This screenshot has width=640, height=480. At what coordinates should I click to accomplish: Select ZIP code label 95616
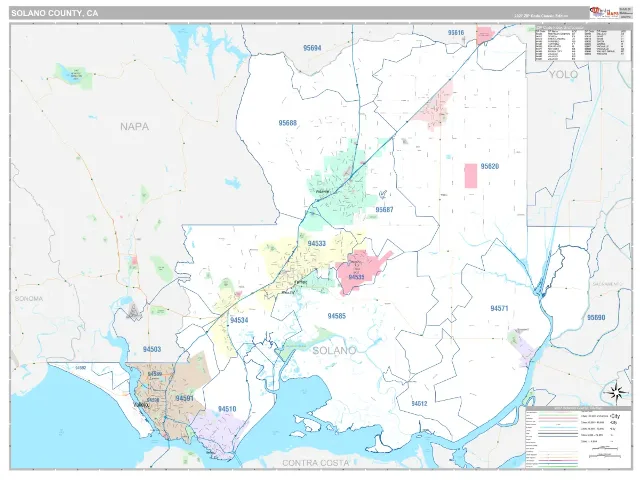pyautogui.click(x=456, y=33)
